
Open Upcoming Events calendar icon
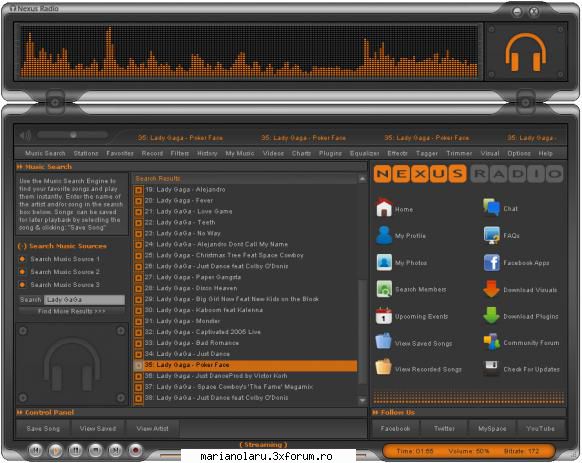click(384, 316)
